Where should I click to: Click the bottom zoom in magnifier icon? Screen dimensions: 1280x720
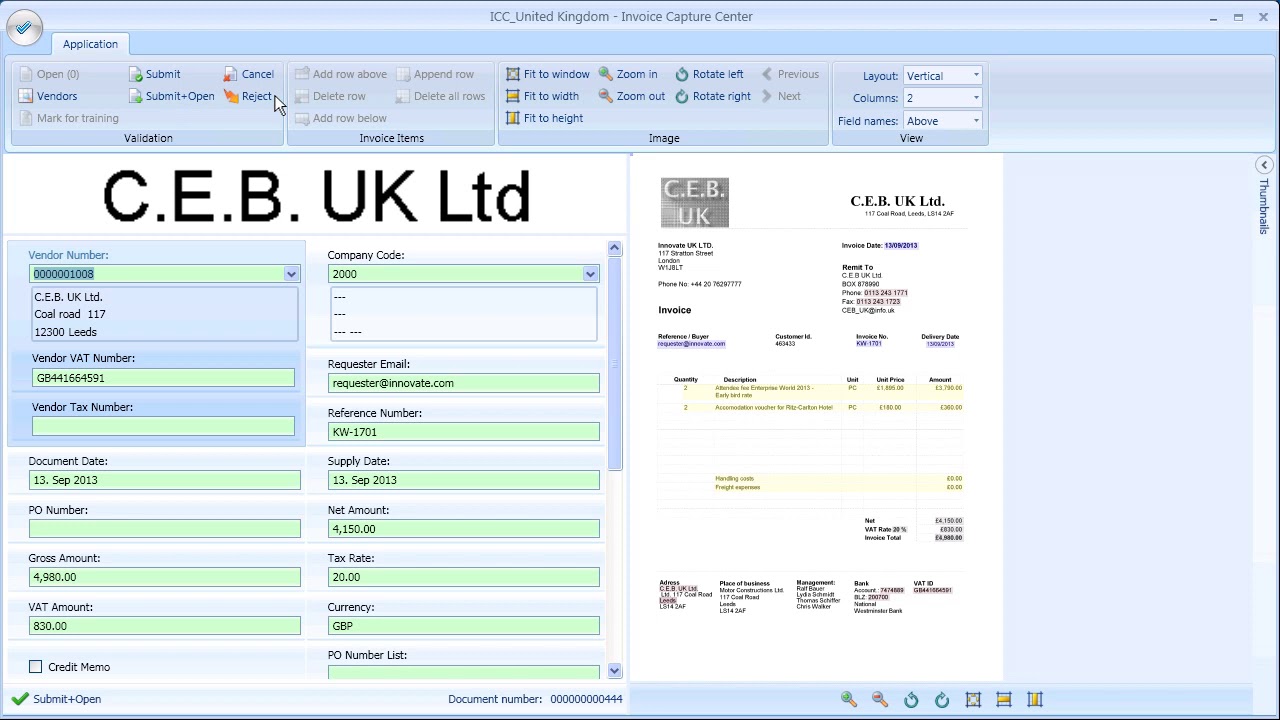pos(849,700)
